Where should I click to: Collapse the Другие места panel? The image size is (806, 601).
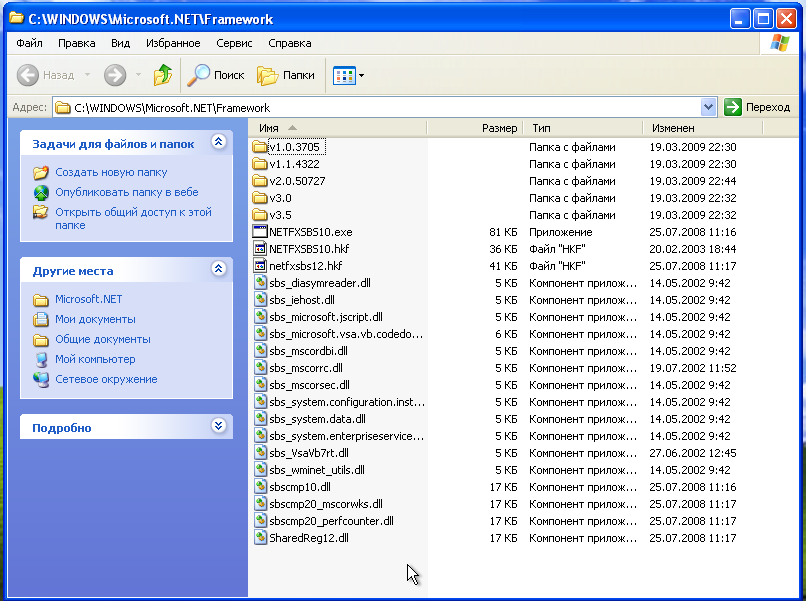point(218,270)
